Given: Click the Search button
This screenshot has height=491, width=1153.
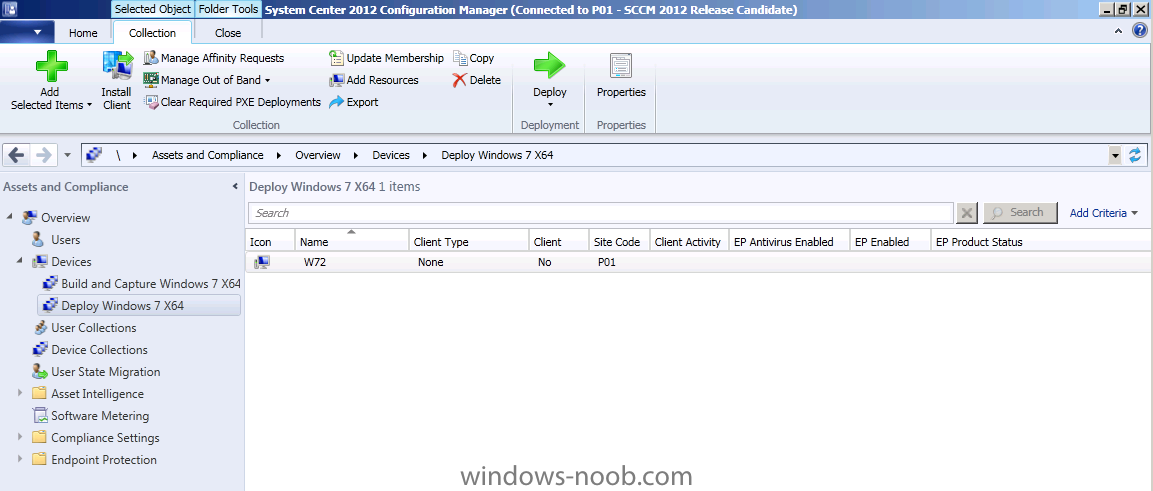Looking at the screenshot, I should (1019, 212).
